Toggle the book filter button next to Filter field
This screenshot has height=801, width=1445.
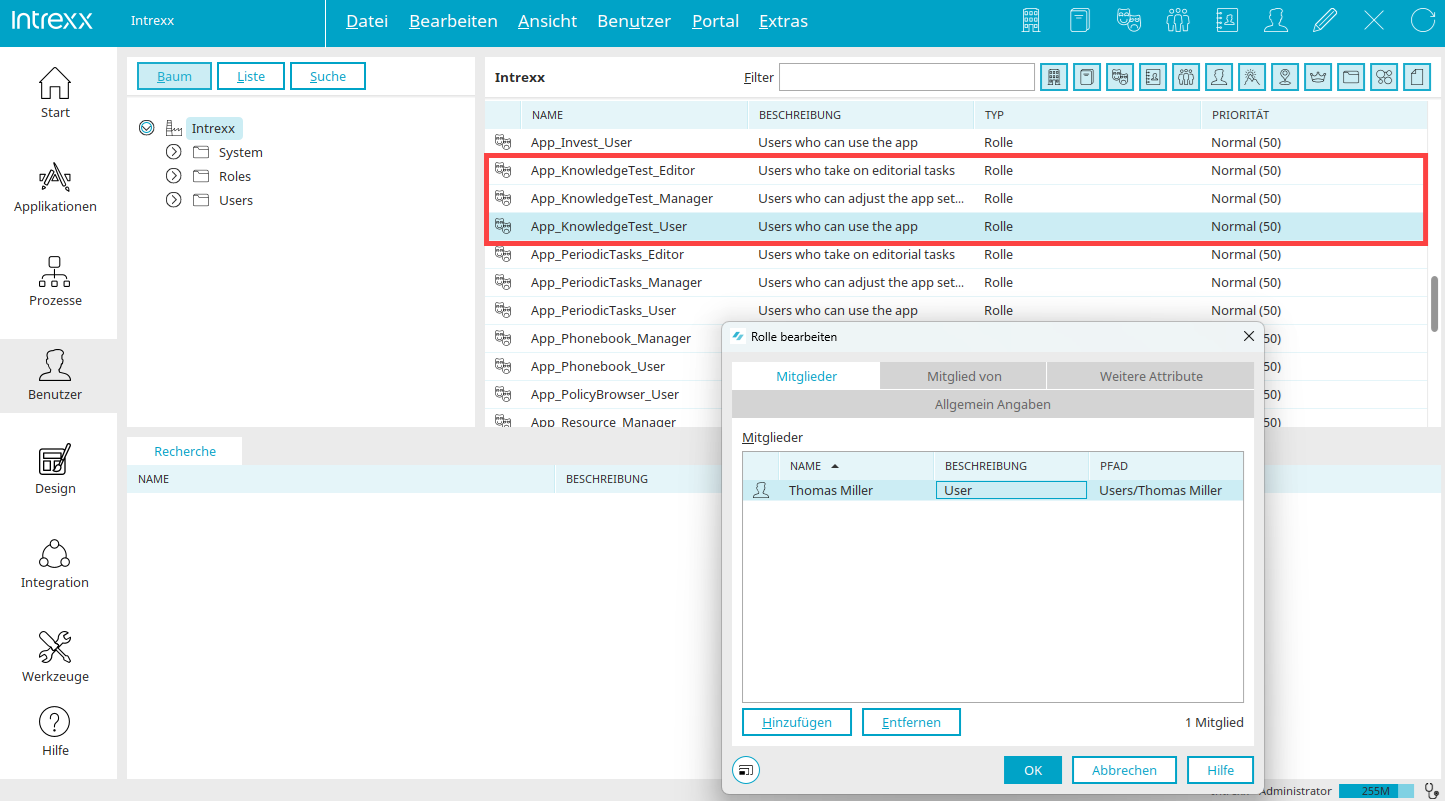pos(1087,77)
